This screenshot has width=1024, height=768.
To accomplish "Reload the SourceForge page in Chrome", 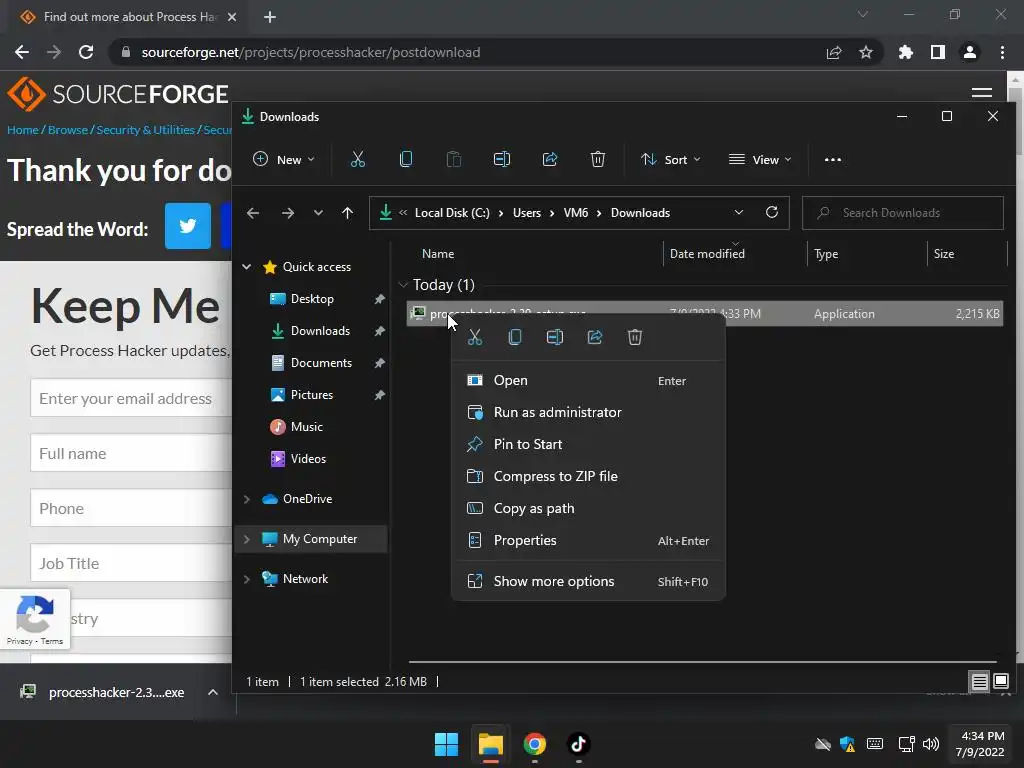I will pos(86,52).
